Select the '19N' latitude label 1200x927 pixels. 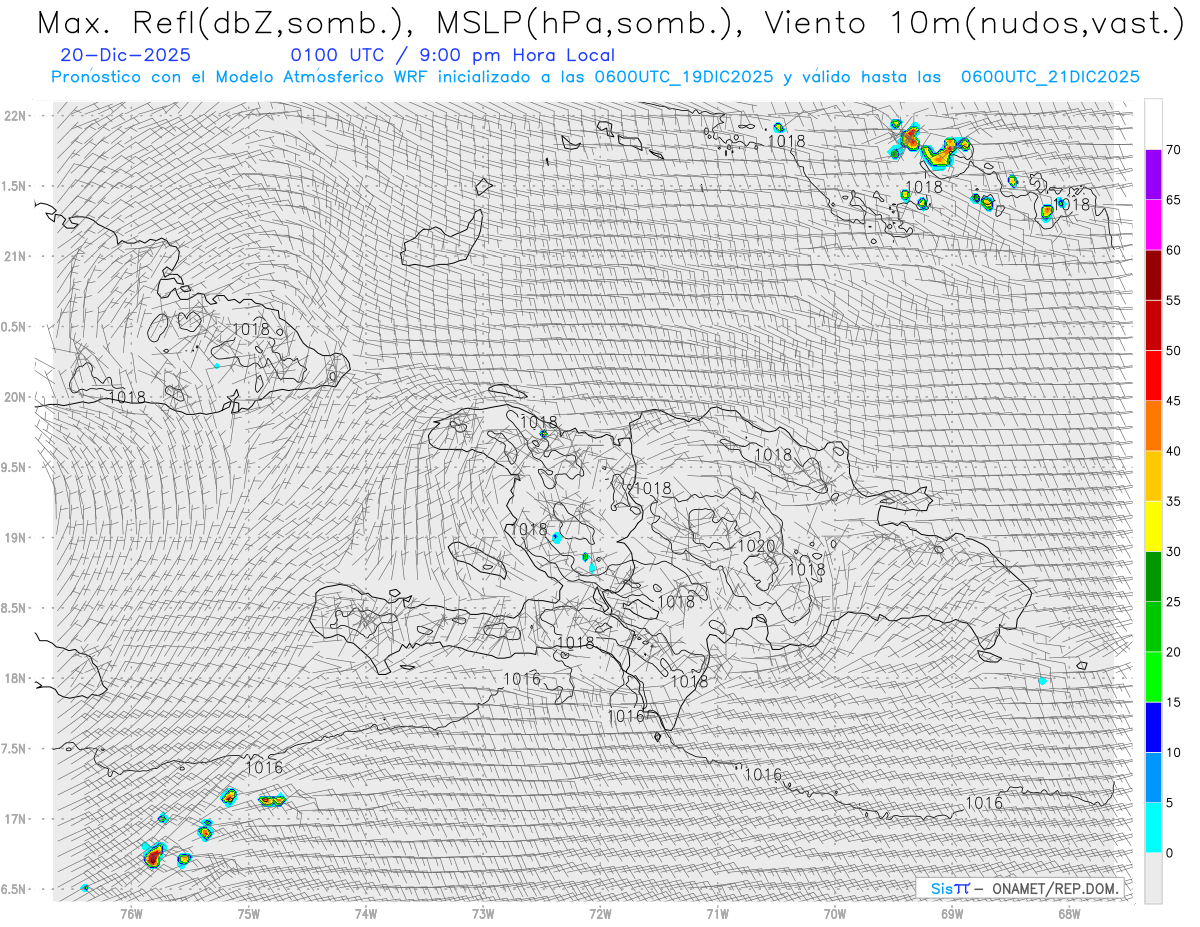click(16, 538)
